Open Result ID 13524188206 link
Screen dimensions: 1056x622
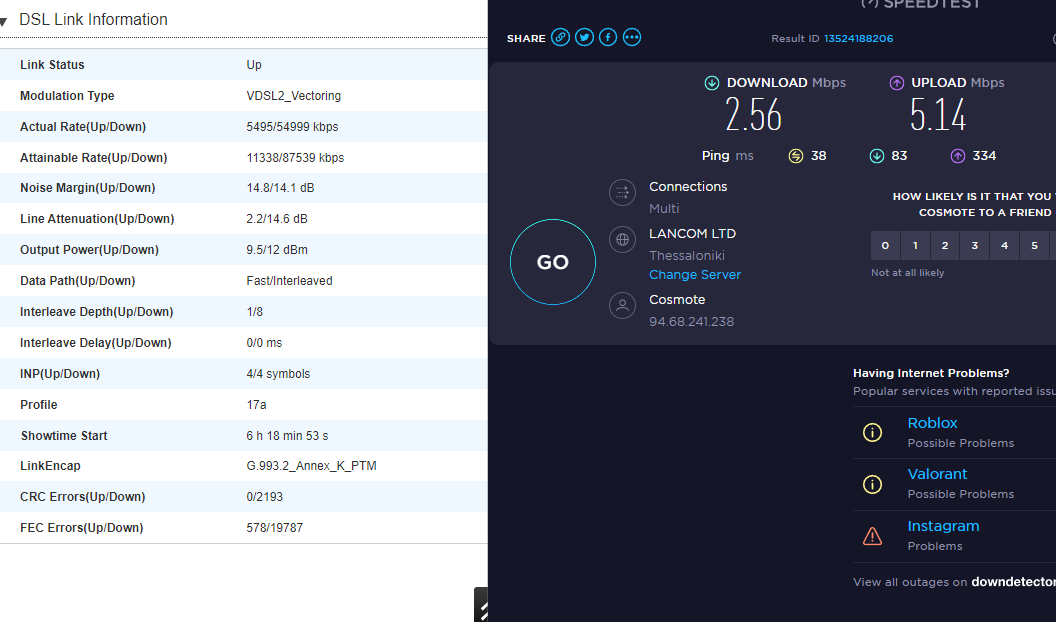[x=858, y=38]
